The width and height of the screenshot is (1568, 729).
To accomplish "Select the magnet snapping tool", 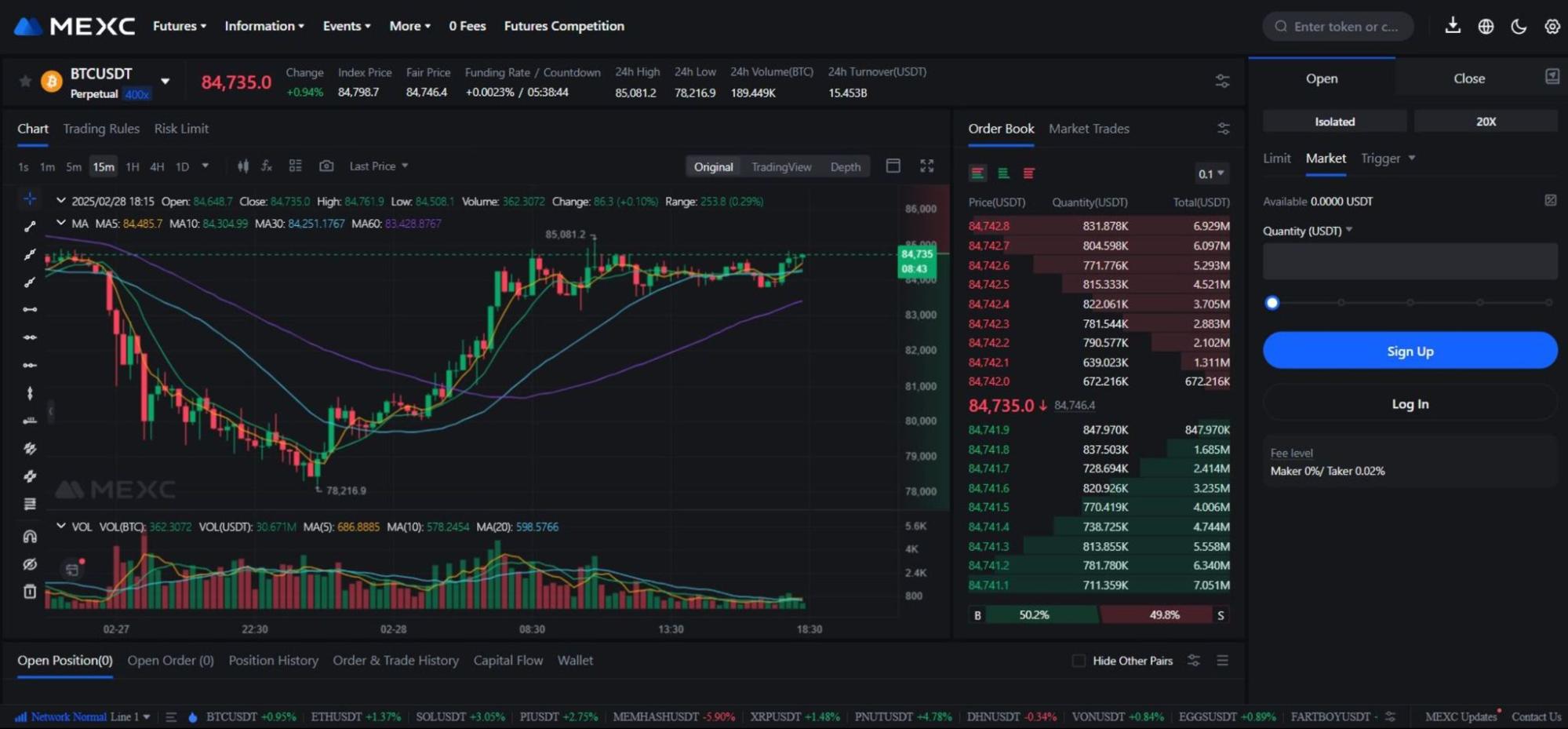I will (x=30, y=537).
